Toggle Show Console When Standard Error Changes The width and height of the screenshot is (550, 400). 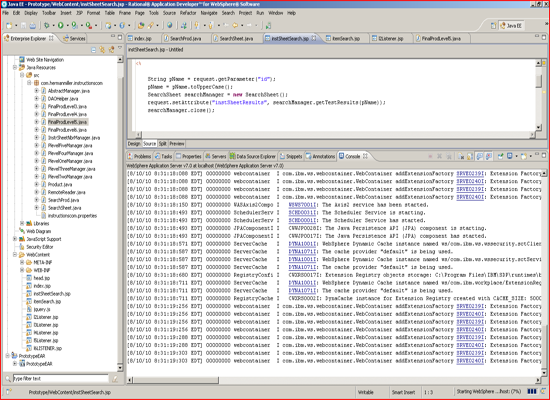click(488, 156)
